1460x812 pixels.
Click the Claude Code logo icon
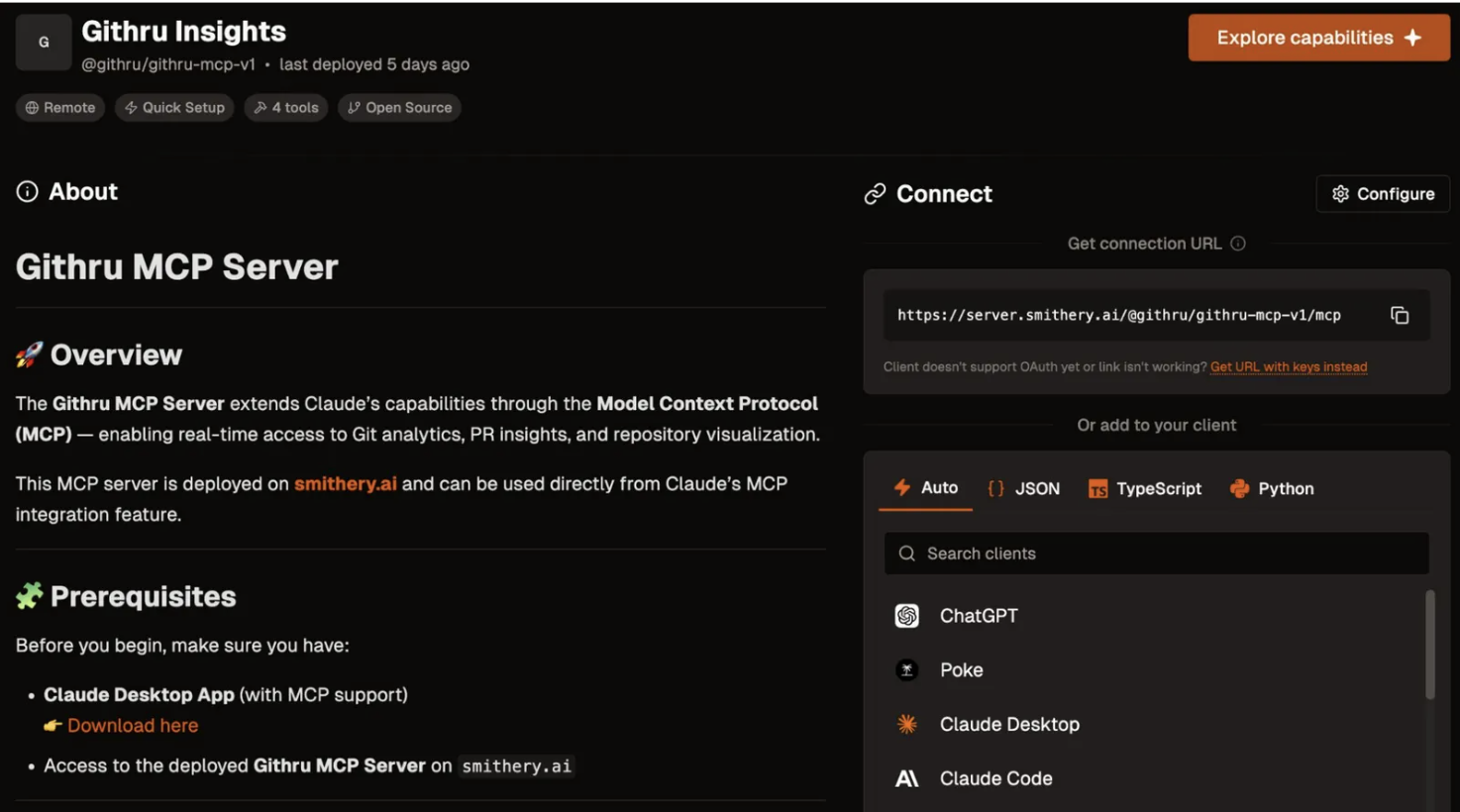906,779
